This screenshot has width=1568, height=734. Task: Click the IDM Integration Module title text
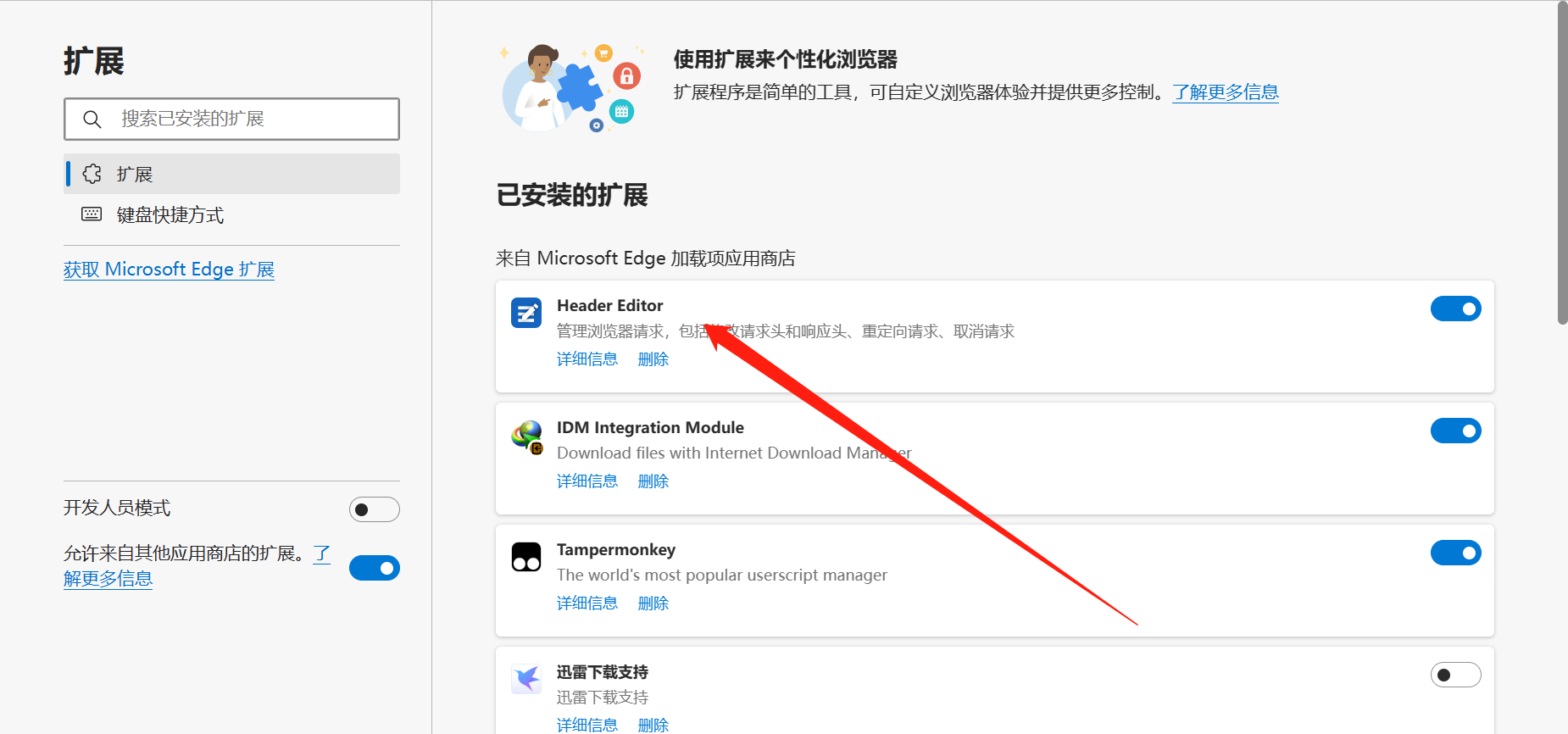650,427
